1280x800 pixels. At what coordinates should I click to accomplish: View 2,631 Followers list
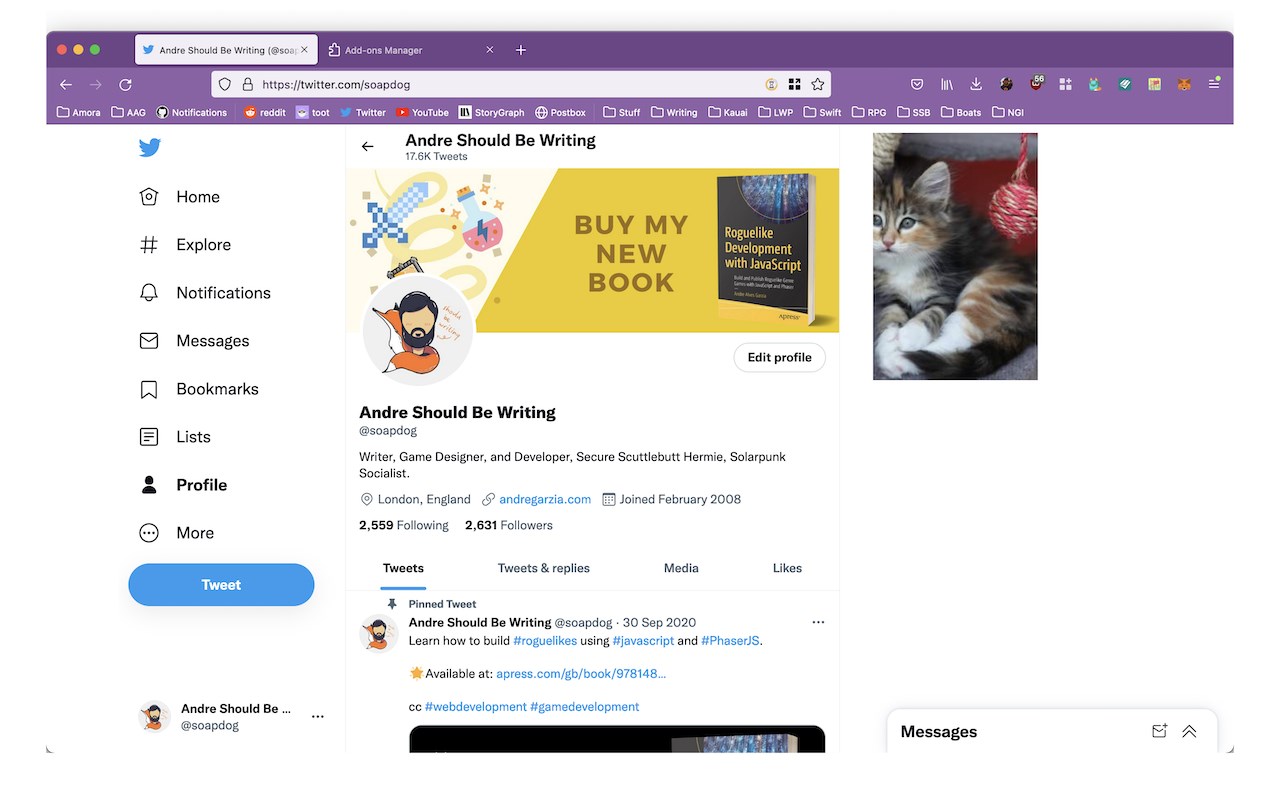pos(509,525)
